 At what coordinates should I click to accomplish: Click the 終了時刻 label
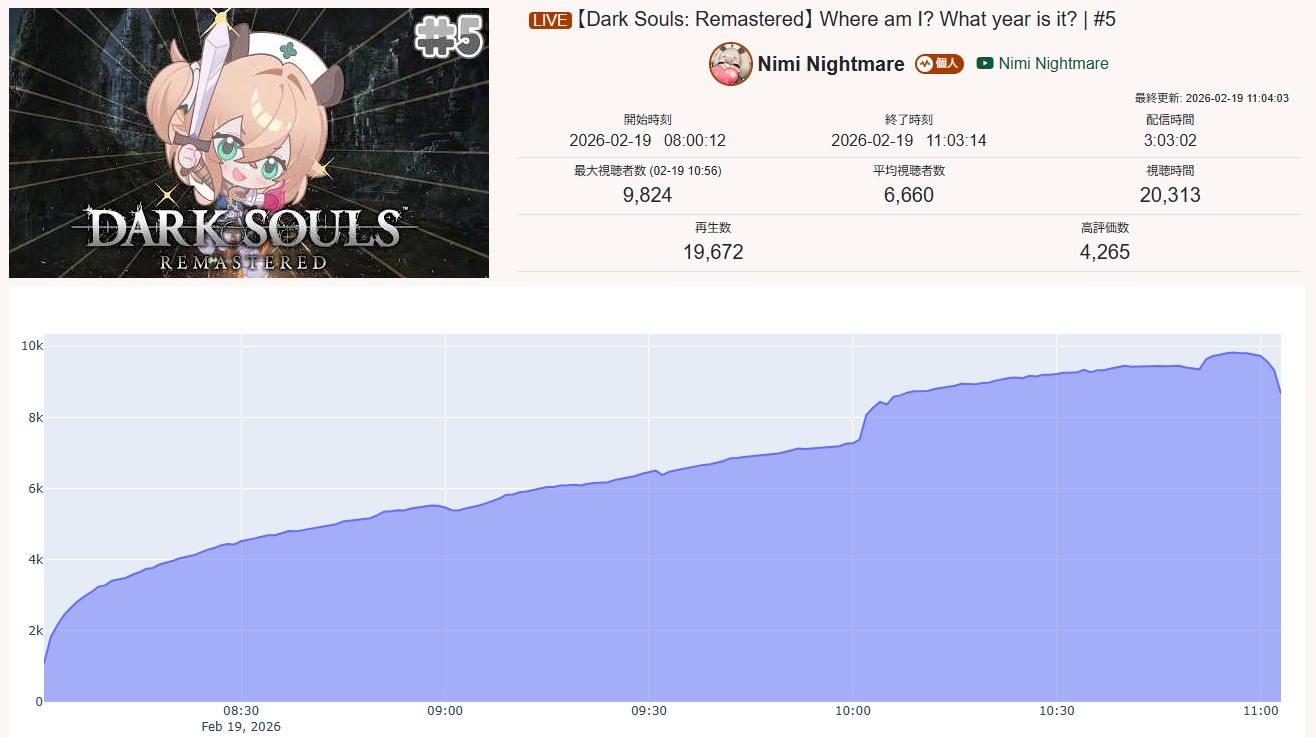(909, 119)
